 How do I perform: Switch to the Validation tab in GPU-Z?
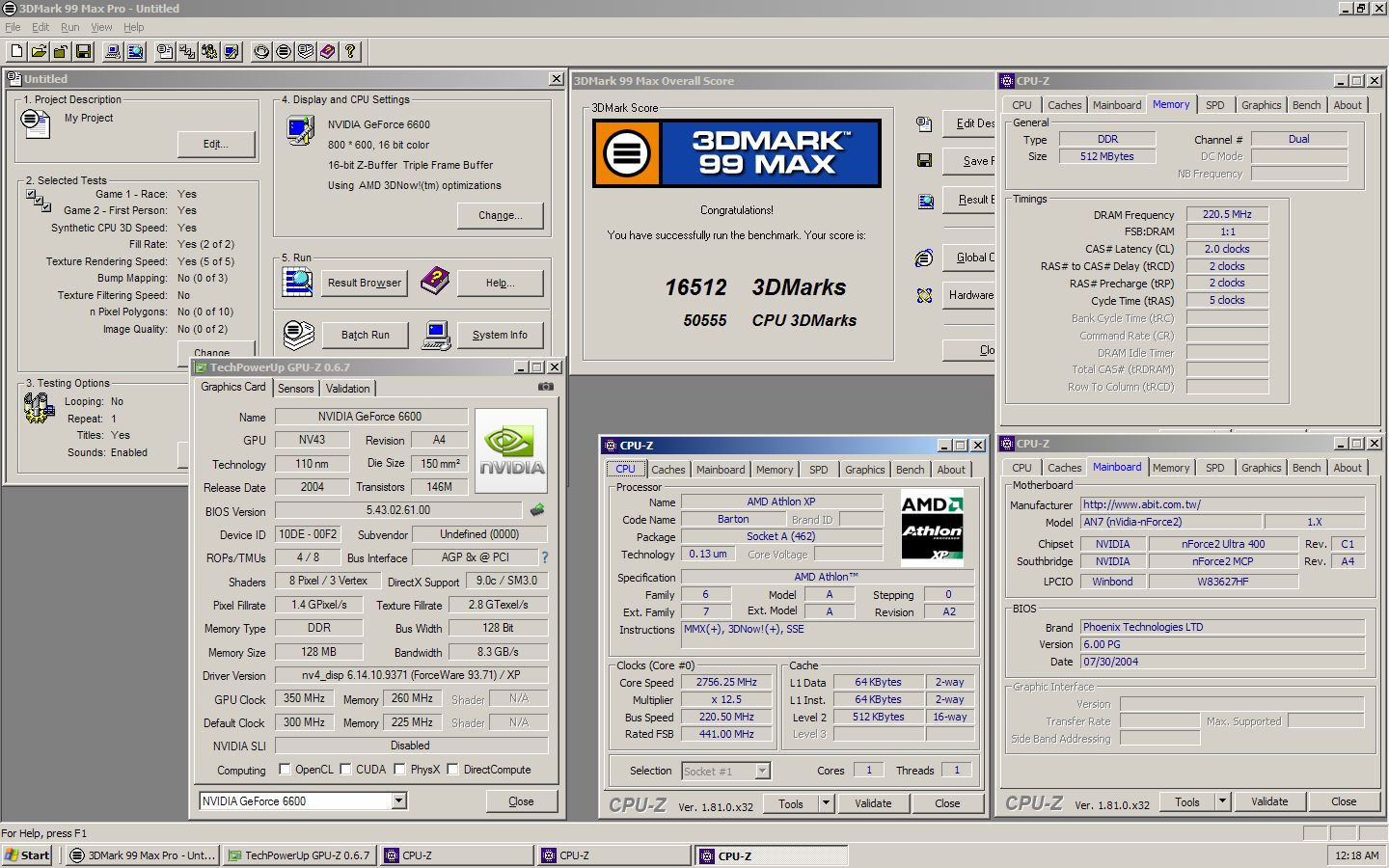click(347, 388)
